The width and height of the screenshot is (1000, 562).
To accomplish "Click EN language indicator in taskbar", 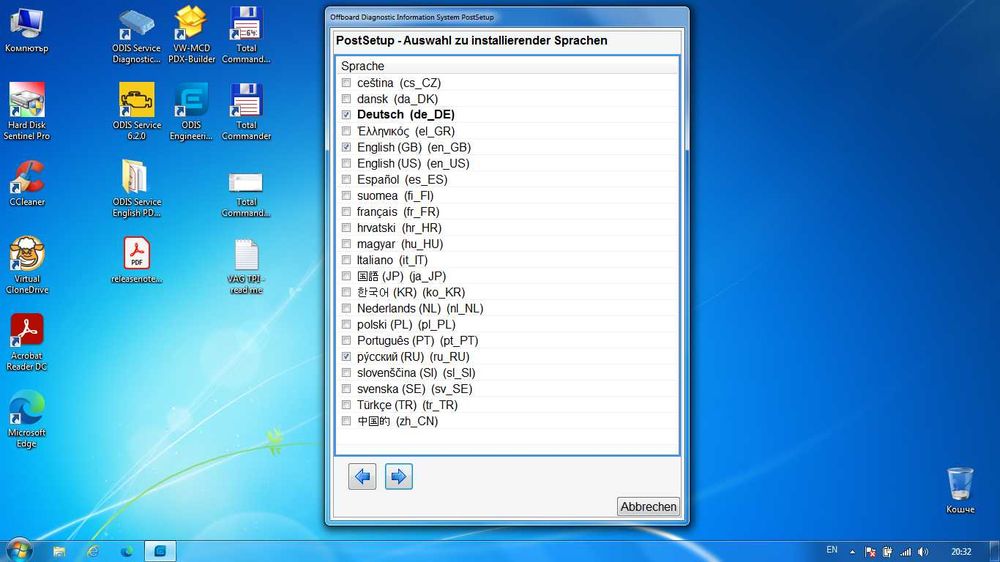I will tap(832, 550).
